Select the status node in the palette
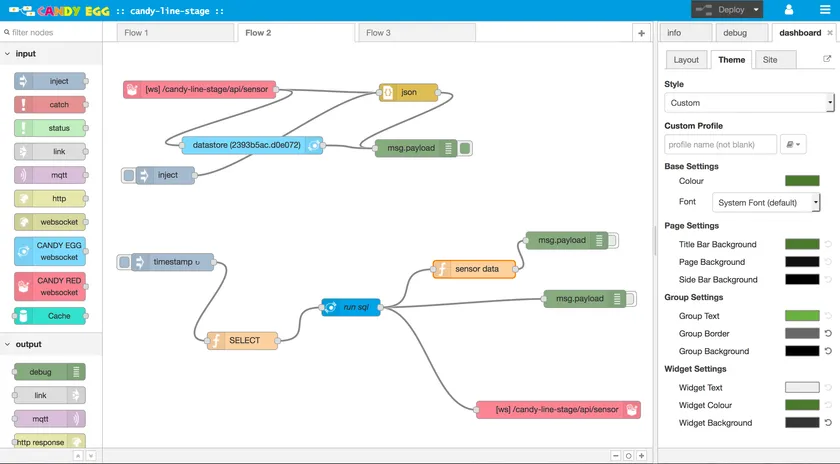Image resolution: width=840 pixels, height=464 pixels. pos(50,128)
